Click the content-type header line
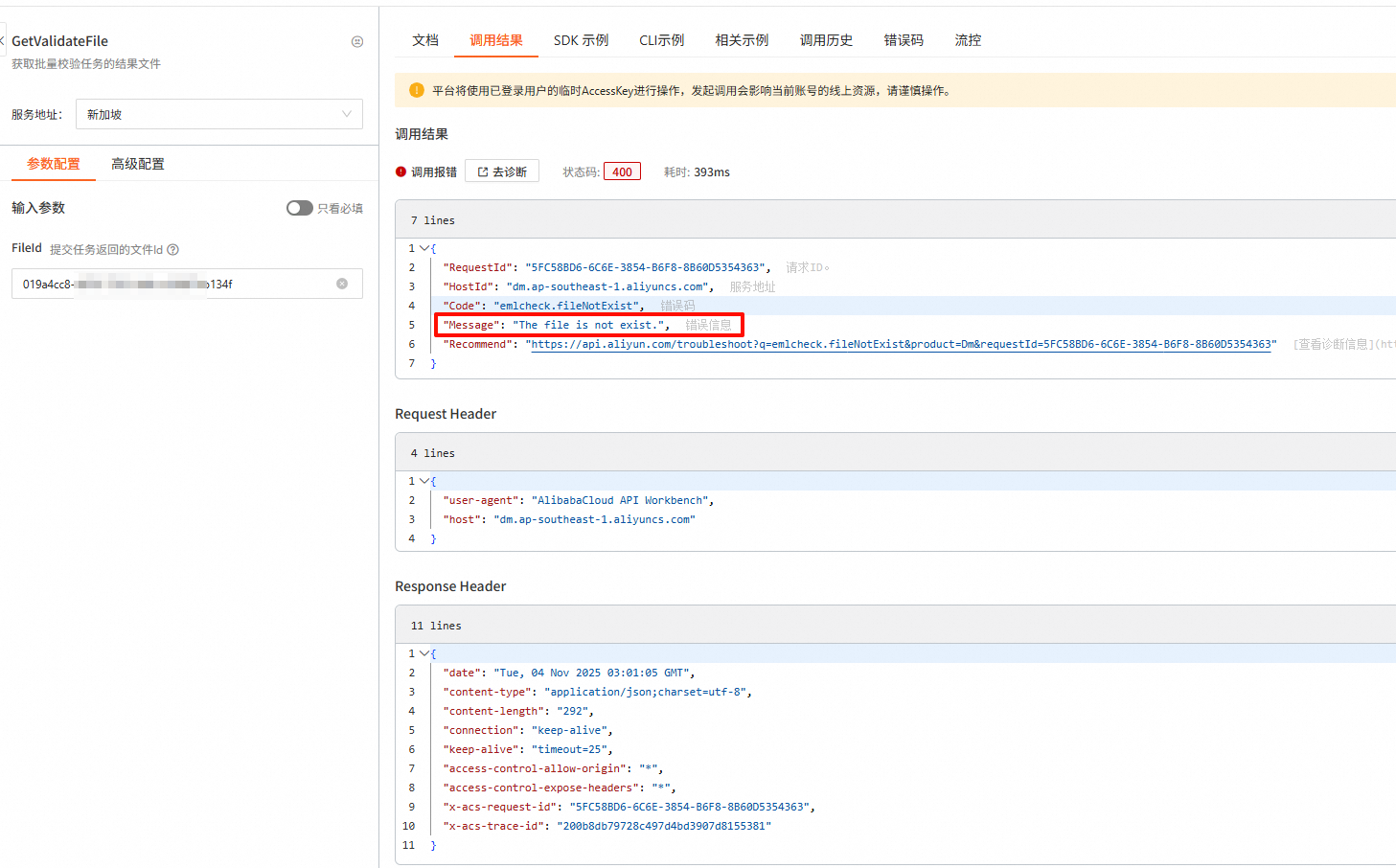Viewport: 1396px width, 868px height. [x=597, y=692]
